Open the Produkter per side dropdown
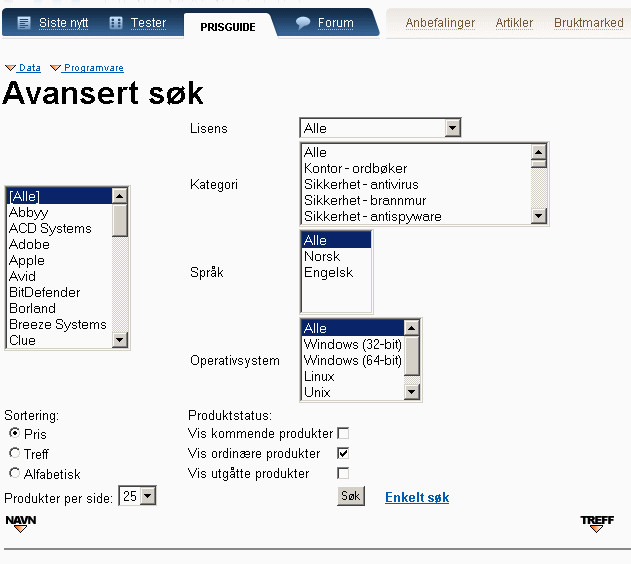 148,496
